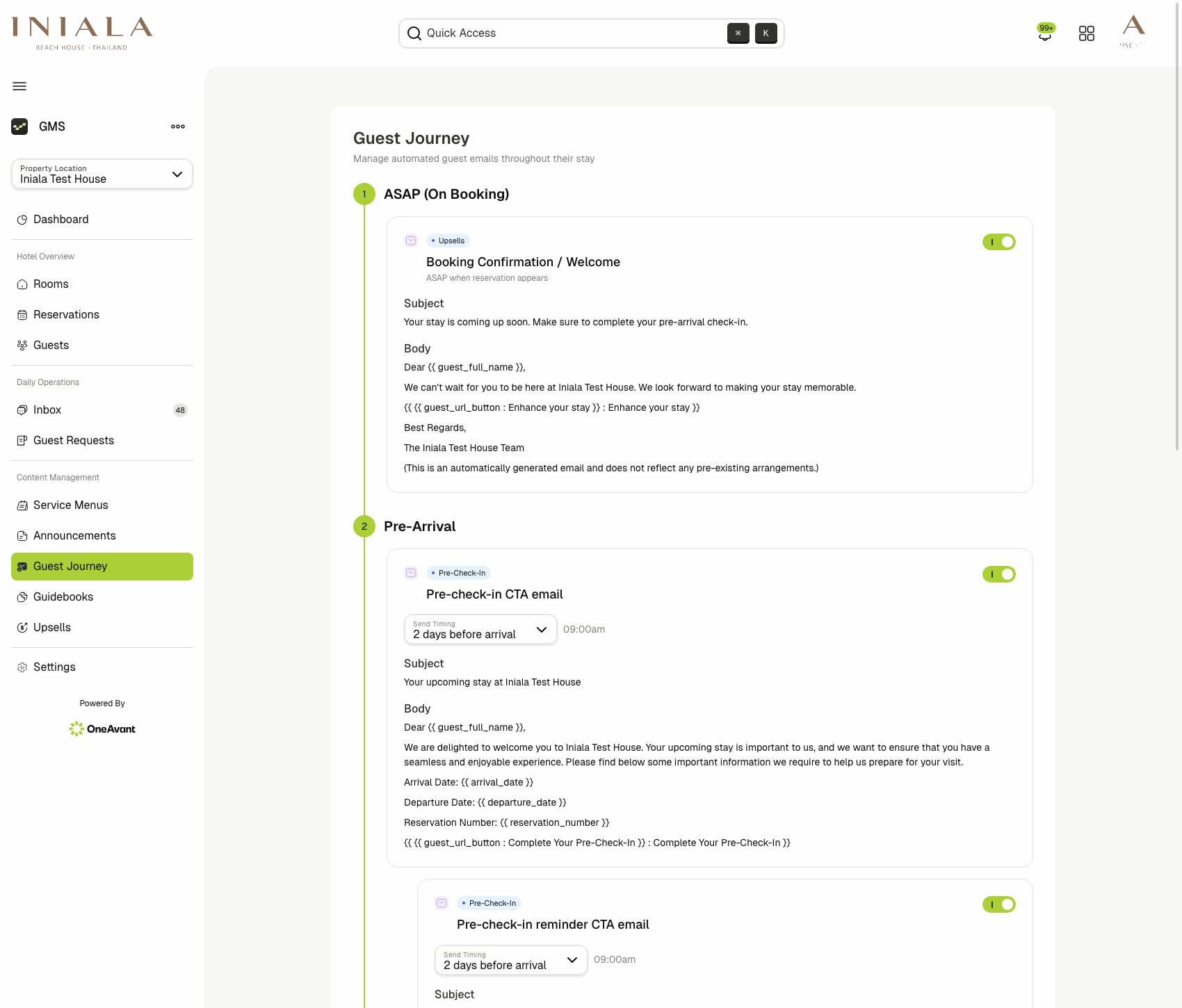Open Send Timing dropdown on reminder email
1182x1008 pixels.
510,960
